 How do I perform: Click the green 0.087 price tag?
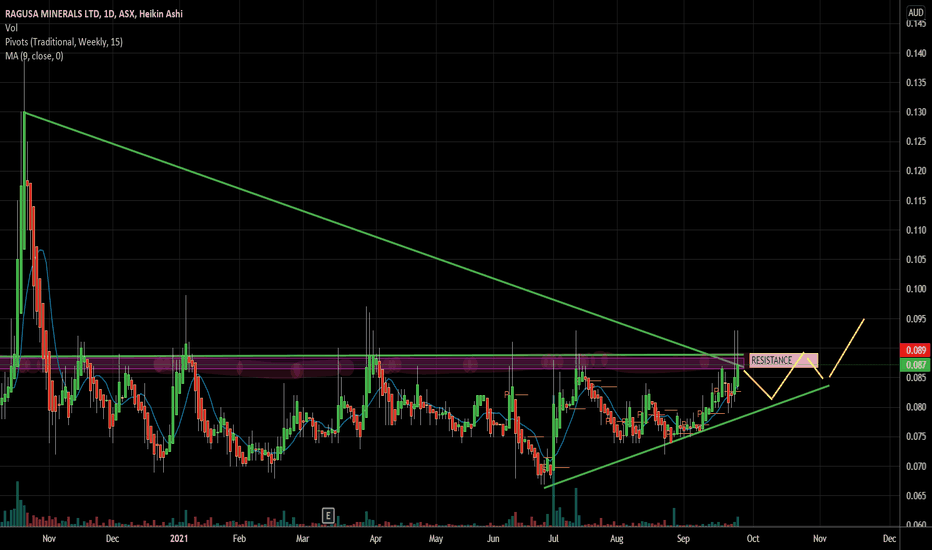915,364
